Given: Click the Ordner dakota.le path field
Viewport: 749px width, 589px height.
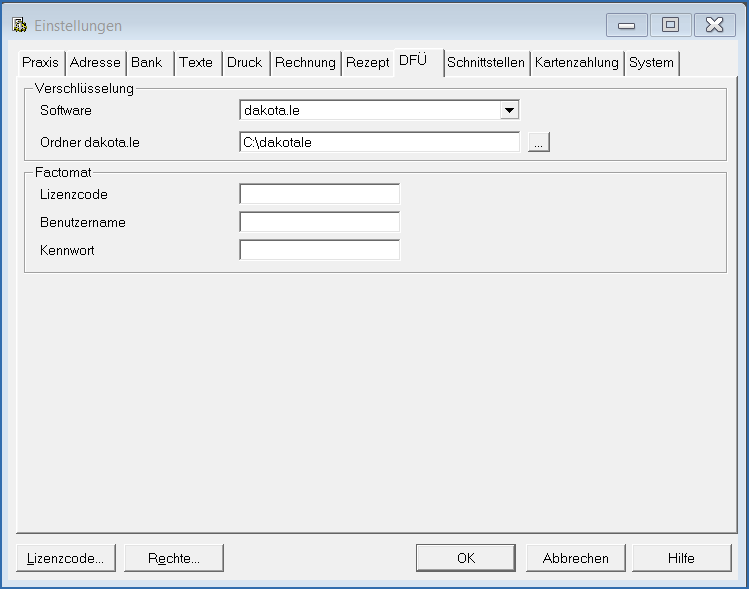Looking at the screenshot, I should (x=379, y=143).
